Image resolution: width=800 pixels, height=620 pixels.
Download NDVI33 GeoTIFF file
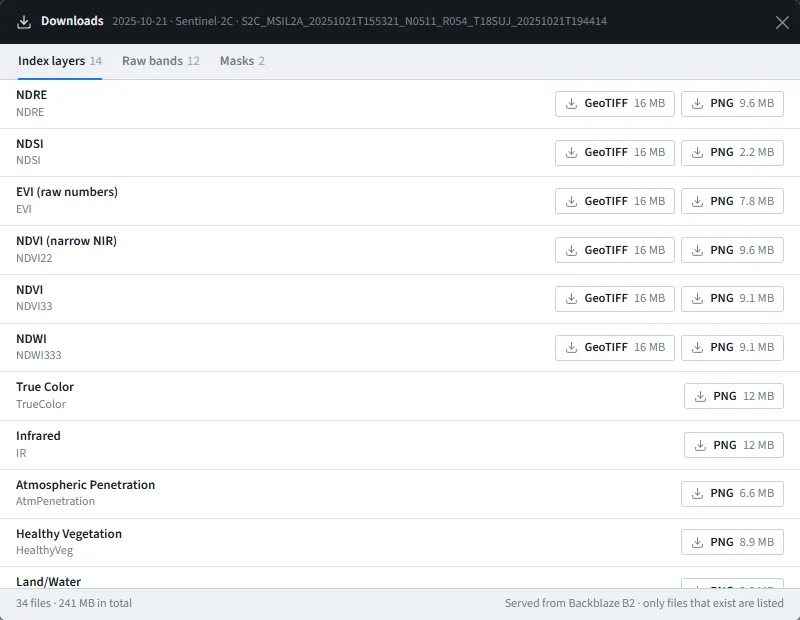click(x=614, y=299)
